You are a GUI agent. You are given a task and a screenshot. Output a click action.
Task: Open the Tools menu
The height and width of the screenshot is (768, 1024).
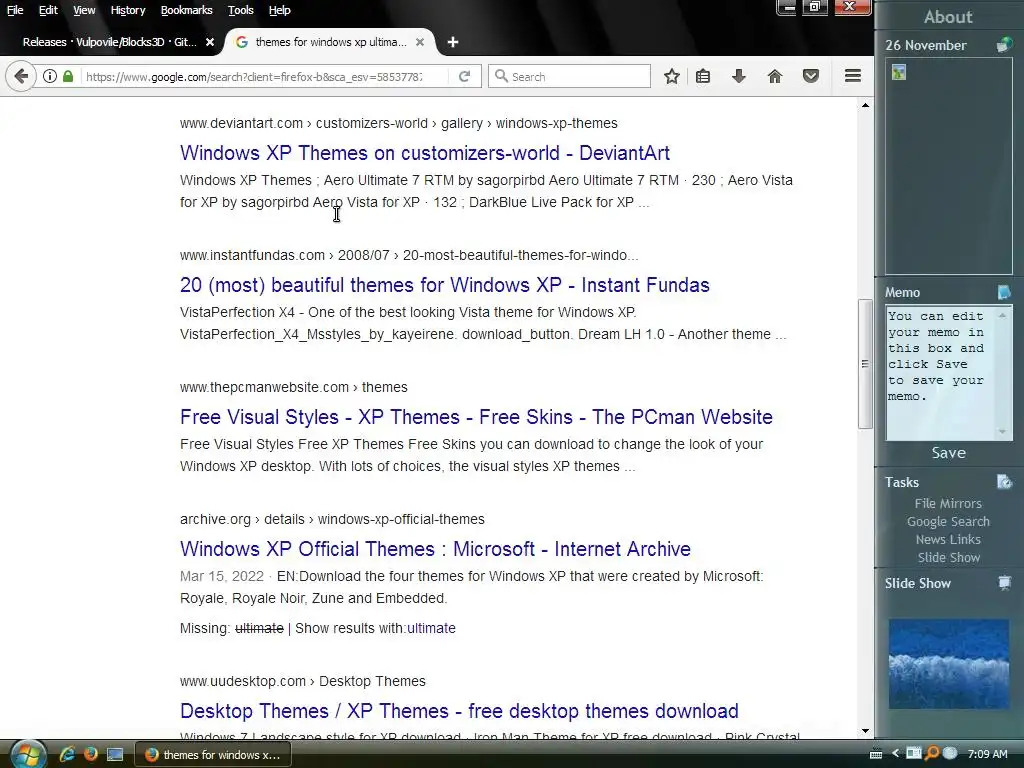(x=240, y=10)
